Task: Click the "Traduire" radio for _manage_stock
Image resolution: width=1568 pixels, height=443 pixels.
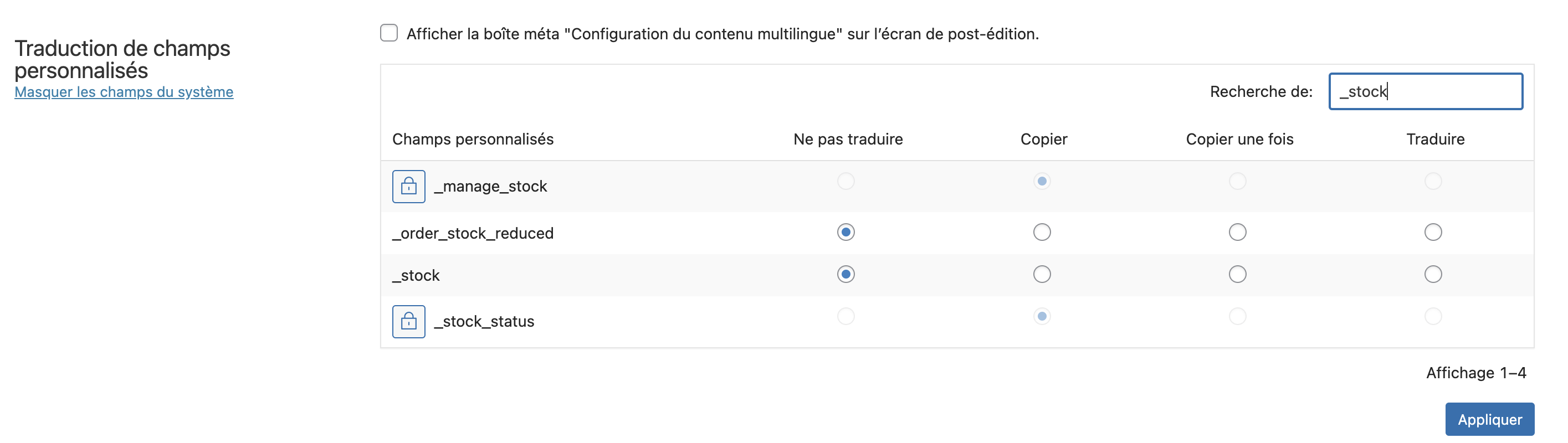Action: click(x=1433, y=181)
